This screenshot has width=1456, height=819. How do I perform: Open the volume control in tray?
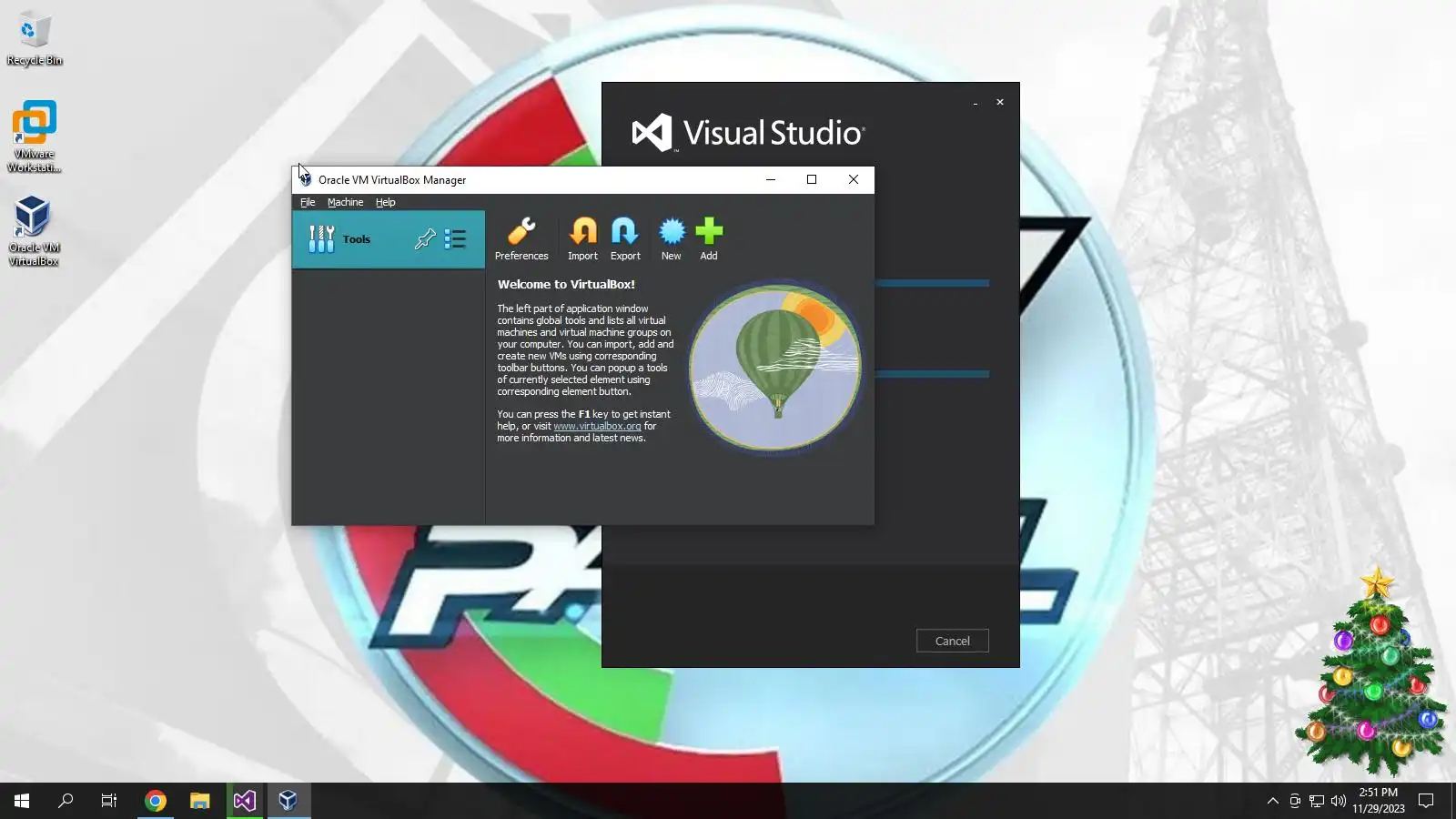[1339, 801]
